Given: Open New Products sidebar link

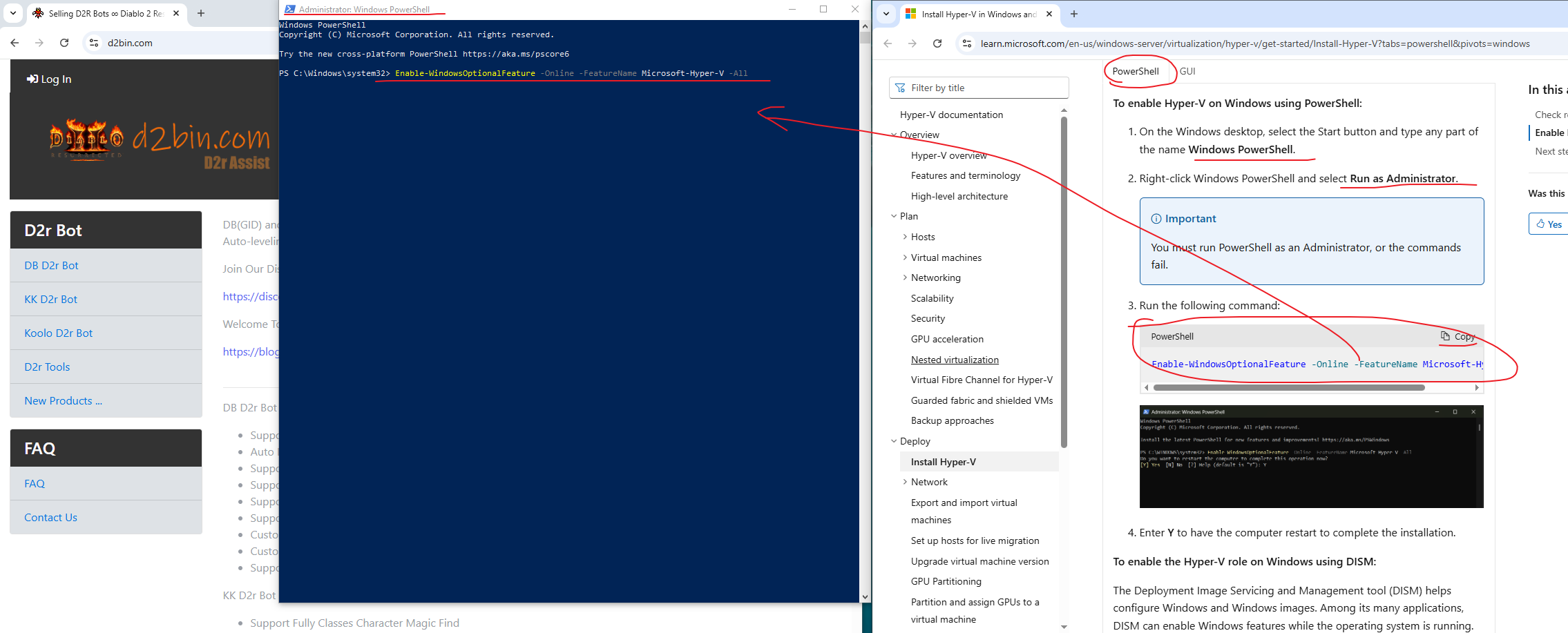Looking at the screenshot, I should 63,401.
